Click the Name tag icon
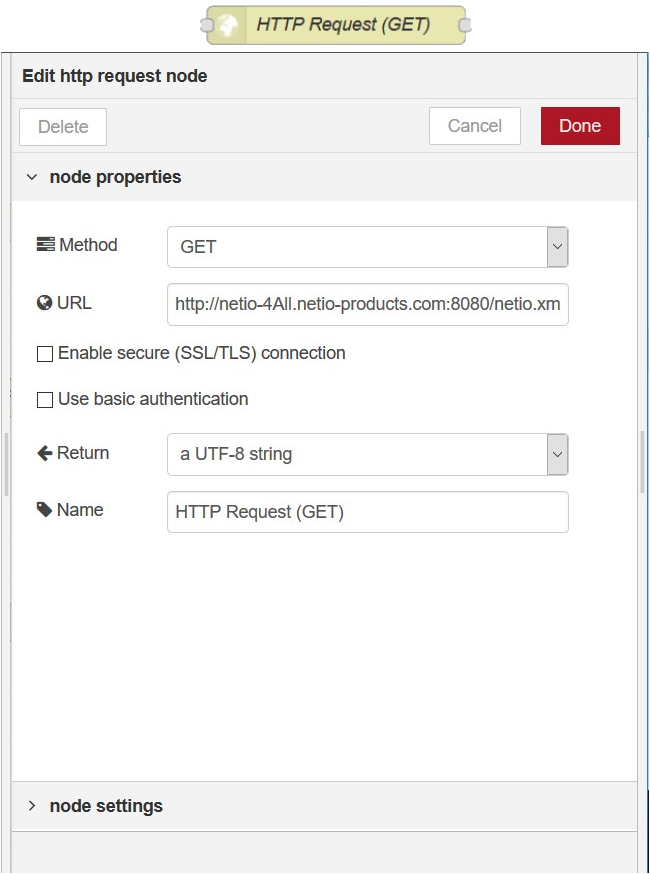Screen dimensions: 650x874 coord(44,510)
